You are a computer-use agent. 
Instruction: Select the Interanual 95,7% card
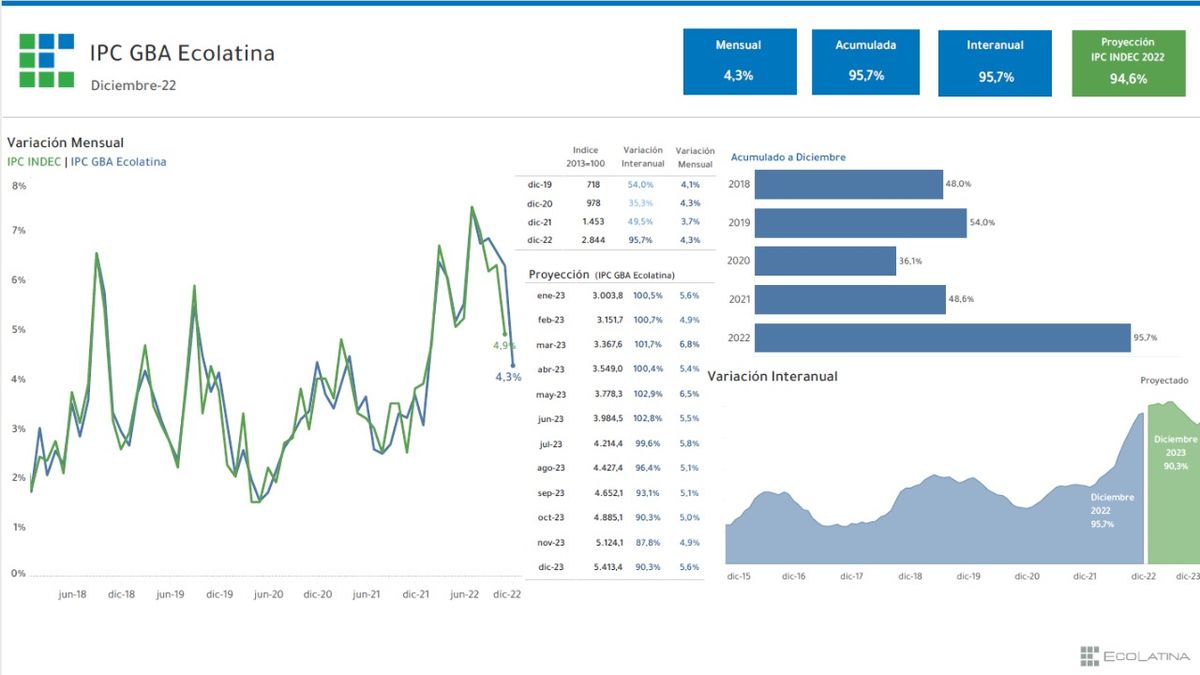pos(996,62)
